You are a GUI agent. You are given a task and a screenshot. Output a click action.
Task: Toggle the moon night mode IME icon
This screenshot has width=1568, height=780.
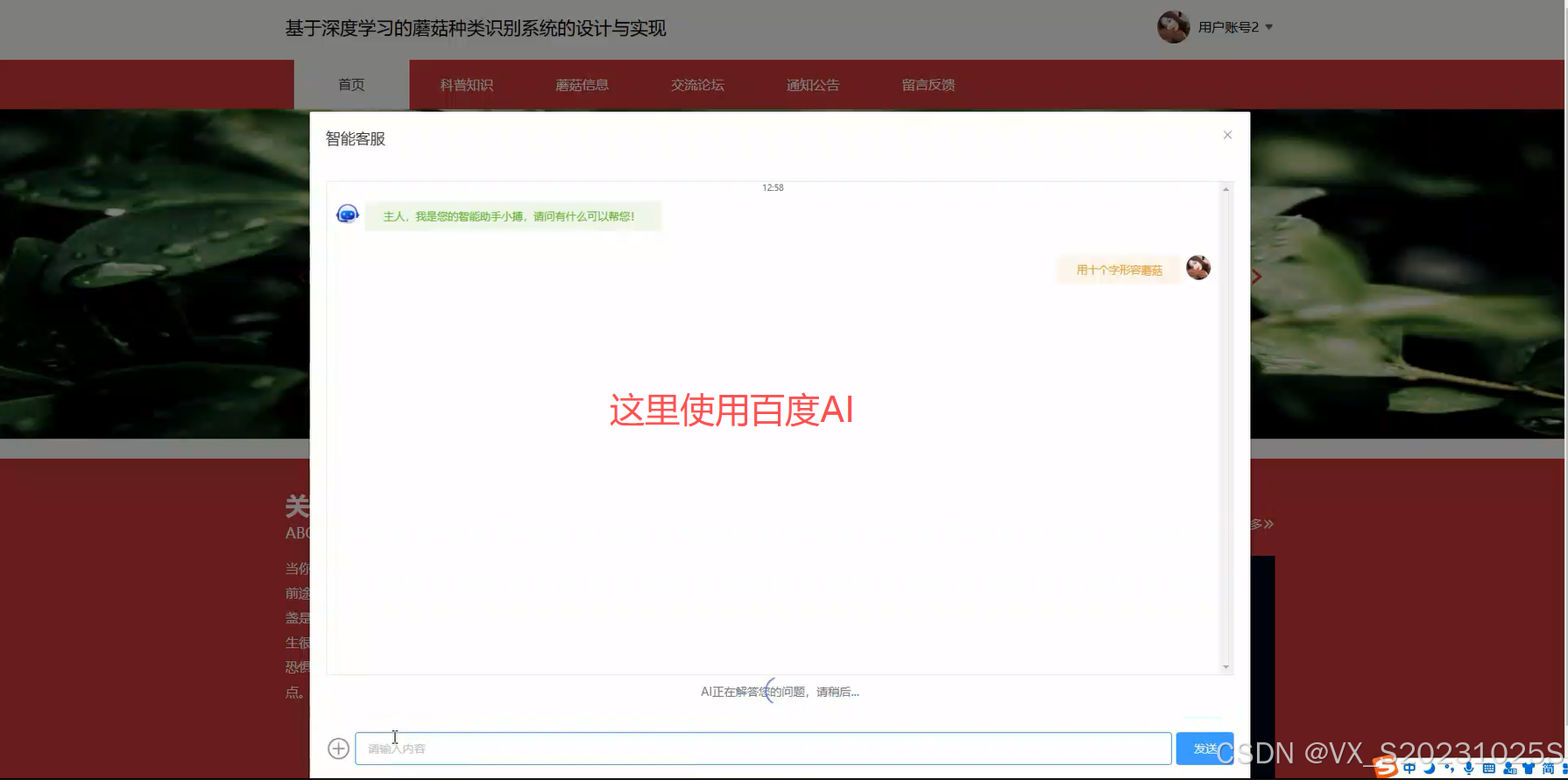[x=1430, y=768]
